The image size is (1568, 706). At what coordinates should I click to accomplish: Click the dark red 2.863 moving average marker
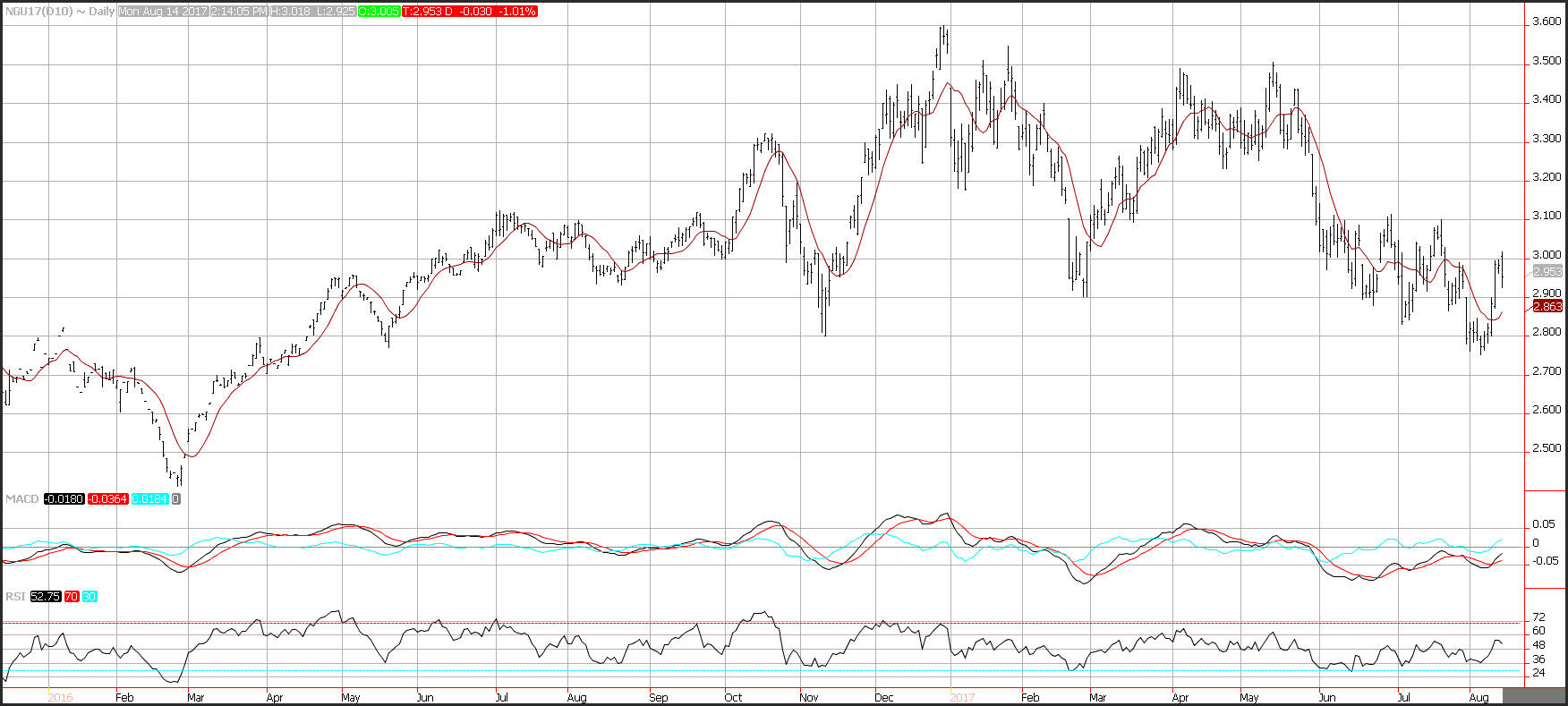pos(1547,306)
